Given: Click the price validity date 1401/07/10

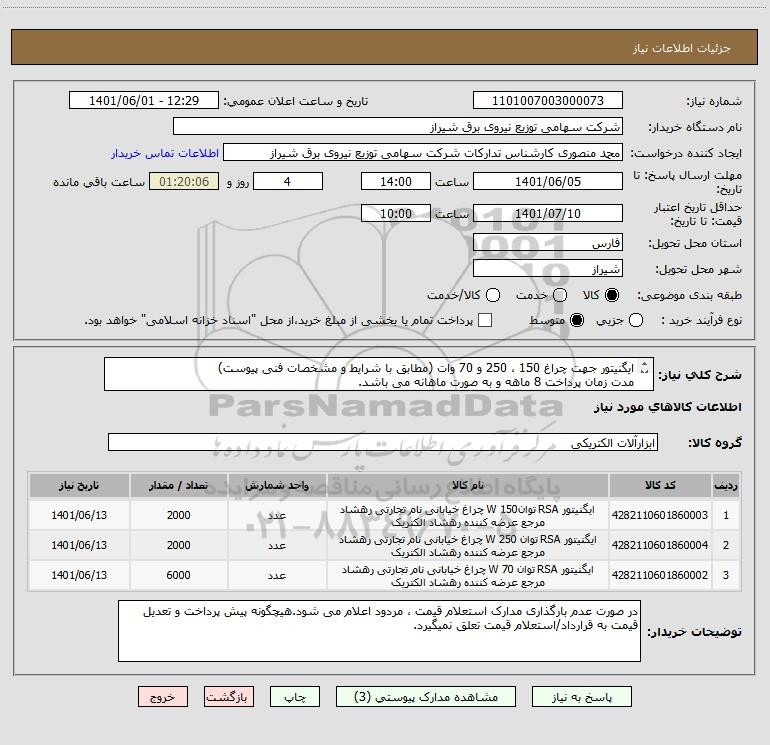Looking at the screenshot, I should point(548,213).
